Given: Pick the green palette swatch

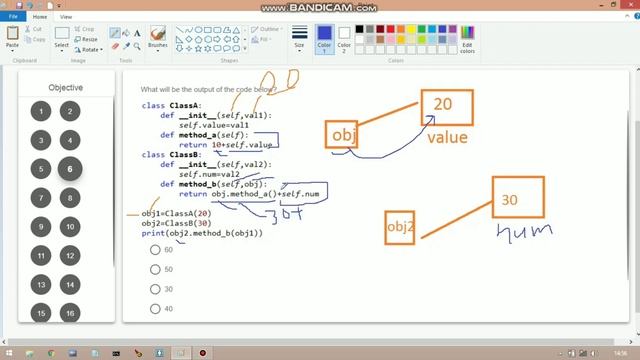Looking at the screenshot, I should point(422,29).
